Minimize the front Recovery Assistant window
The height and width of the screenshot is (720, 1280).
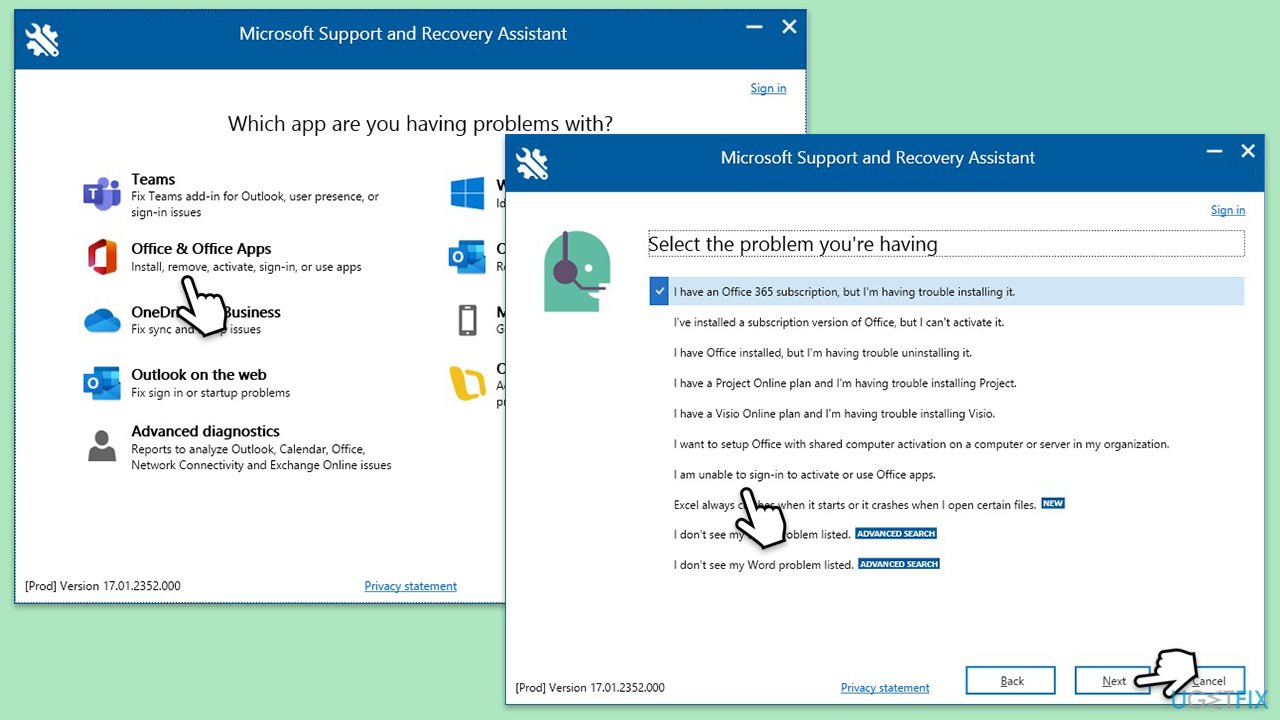pyautogui.click(x=1214, y=152)
